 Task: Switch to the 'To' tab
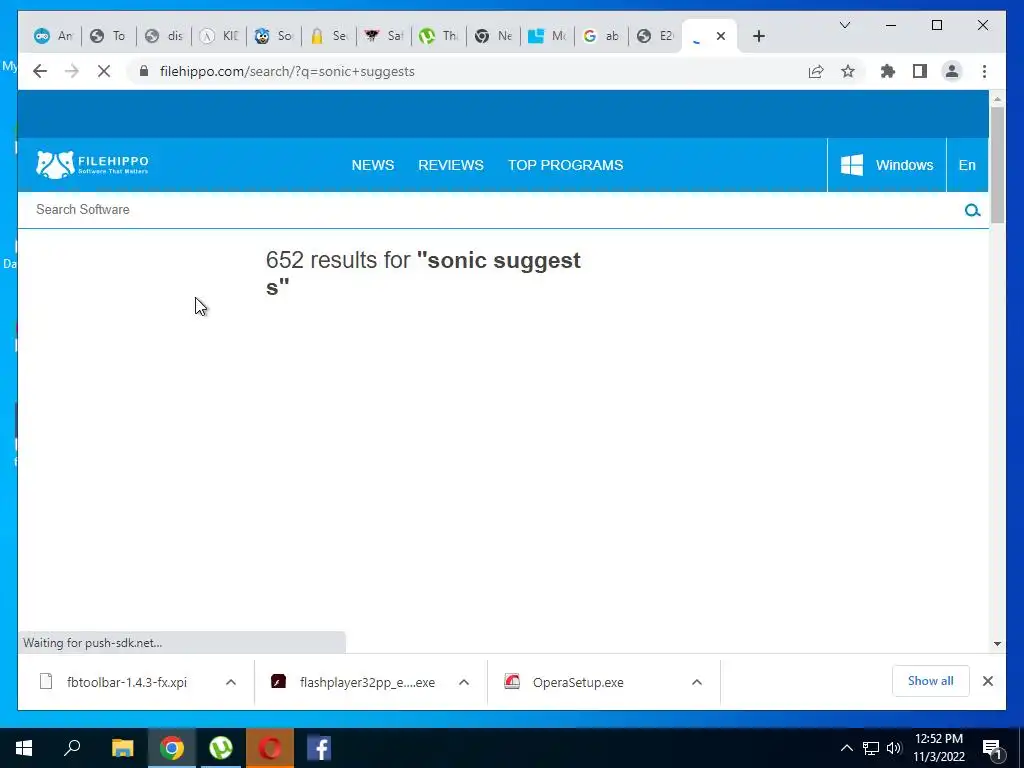click(108, 36)
